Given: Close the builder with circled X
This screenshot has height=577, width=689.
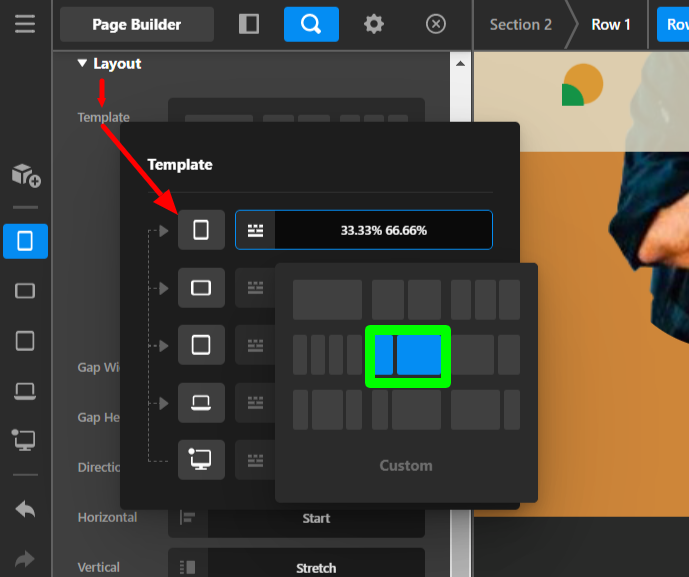Looking at the screenshot, I should click(x=435, y=24).
